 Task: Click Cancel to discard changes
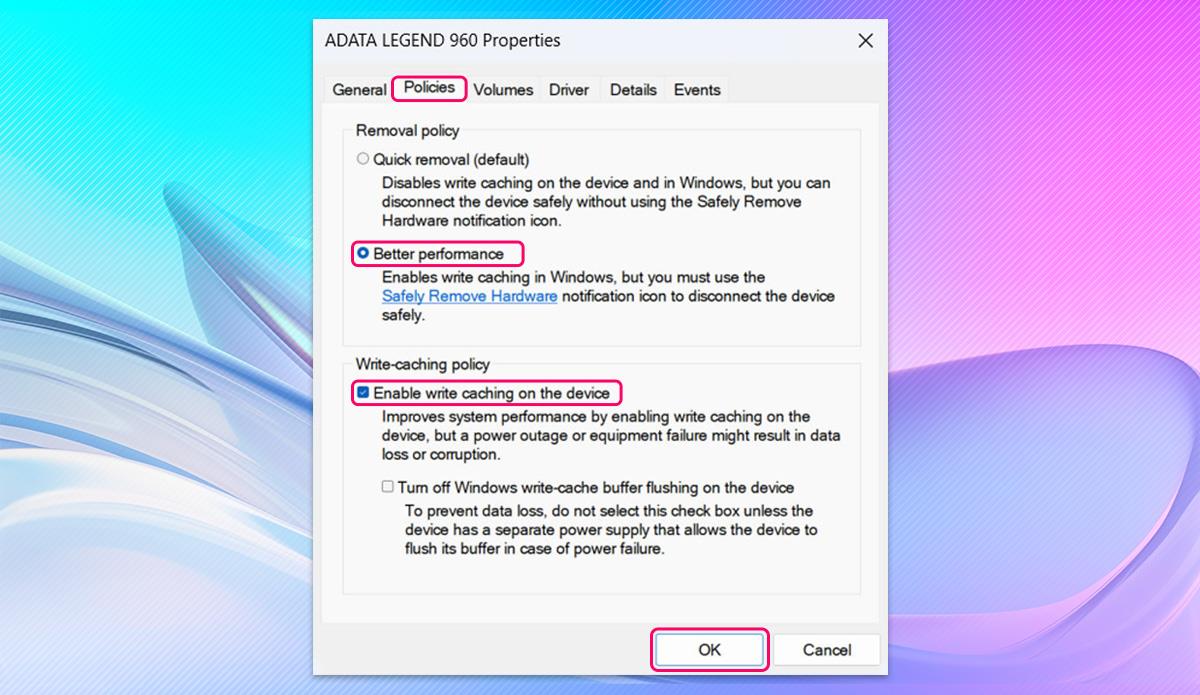pyautogui.click(x=827, y=649)
